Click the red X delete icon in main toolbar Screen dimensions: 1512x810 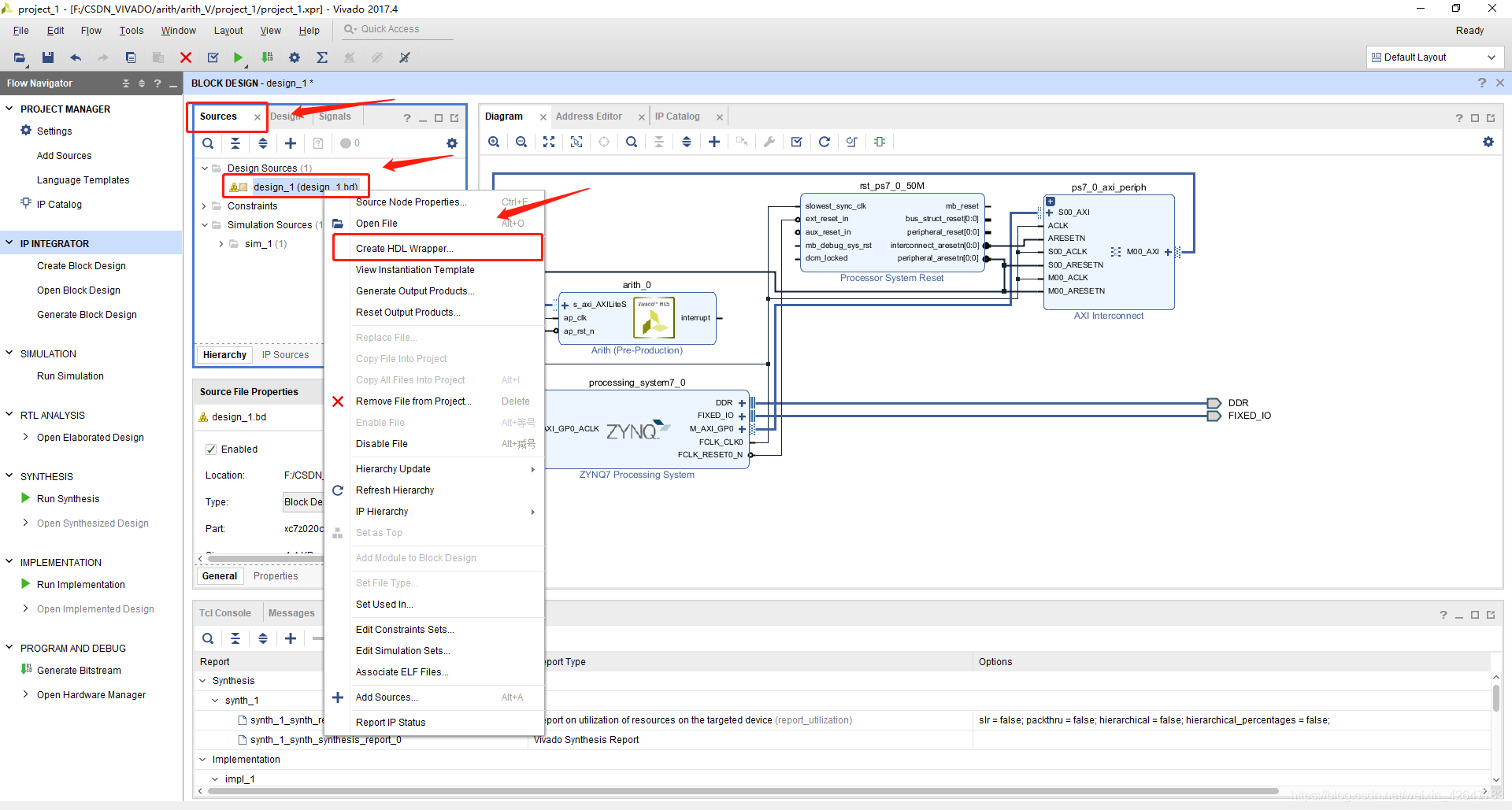[186, 57]
